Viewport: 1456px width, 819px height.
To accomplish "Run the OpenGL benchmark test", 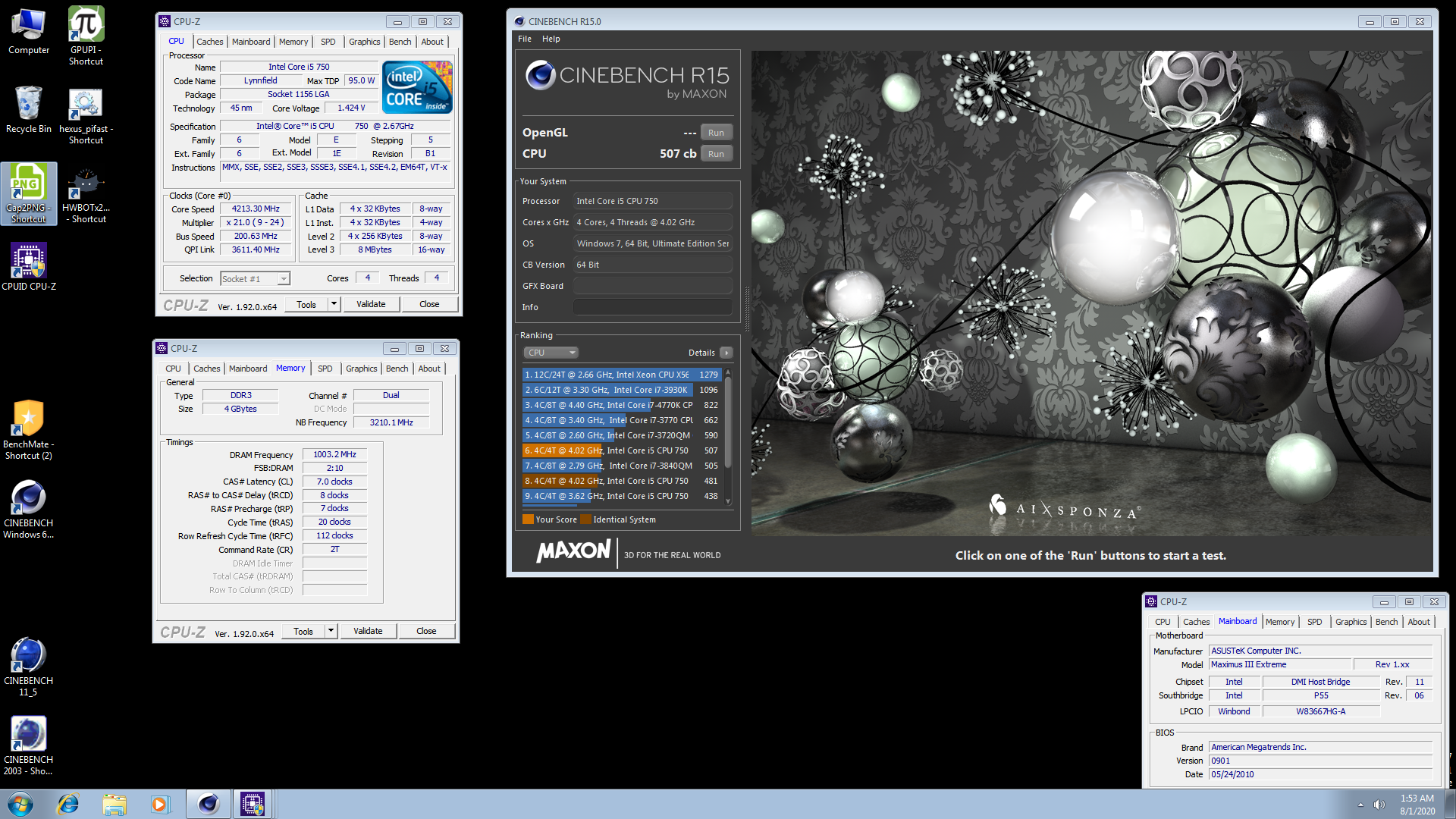I will (716, 133).
